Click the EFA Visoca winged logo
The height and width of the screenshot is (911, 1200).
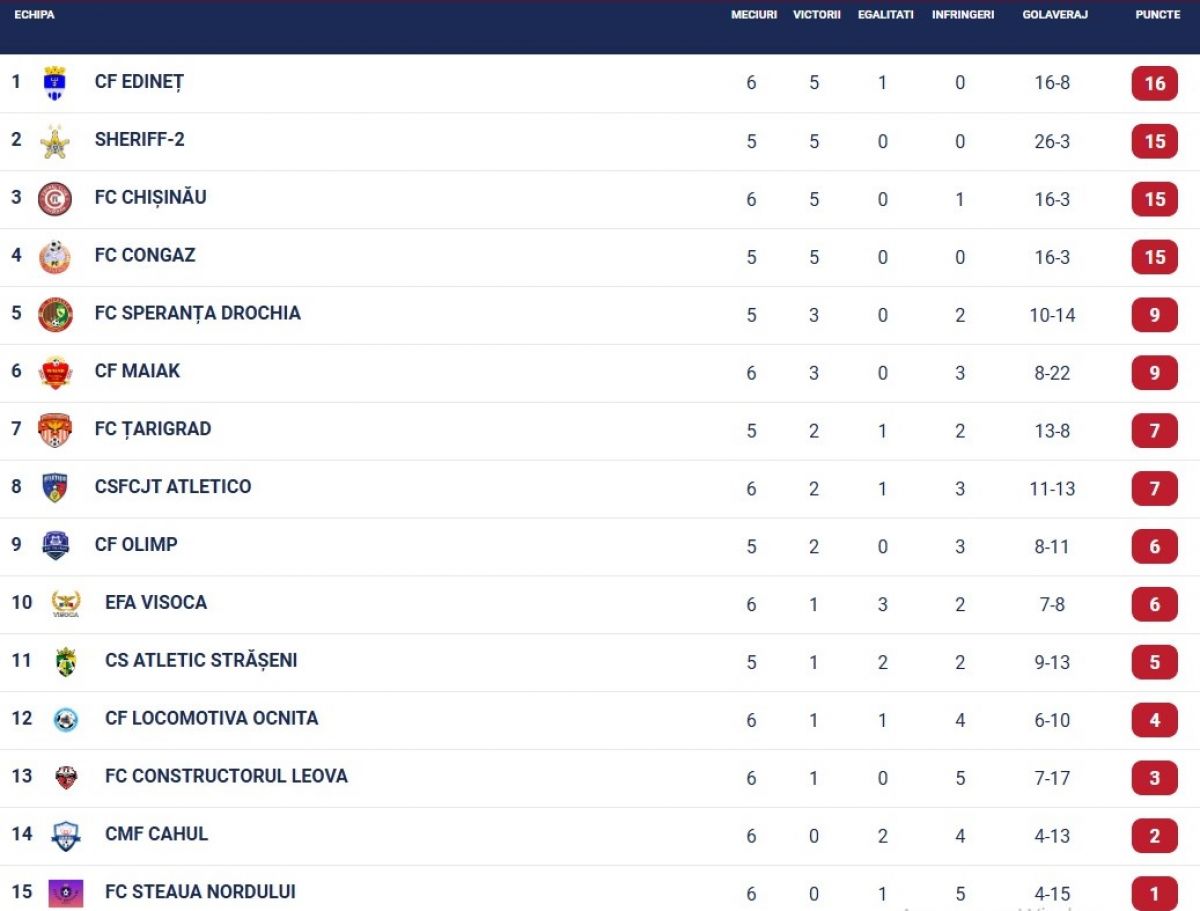tap(66, 604)
